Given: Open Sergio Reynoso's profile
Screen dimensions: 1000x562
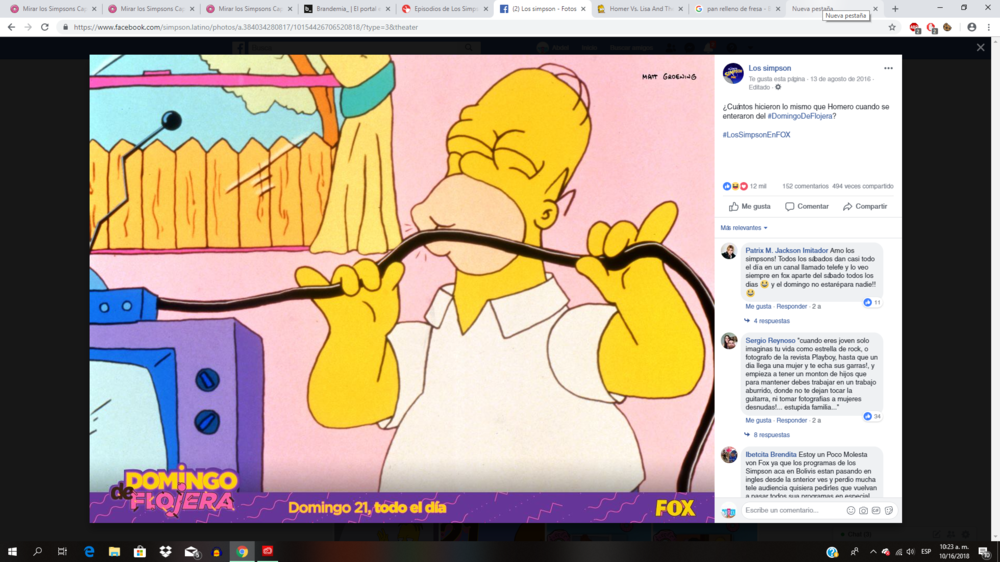Looking at the screenshot, I should coord(770,341).
